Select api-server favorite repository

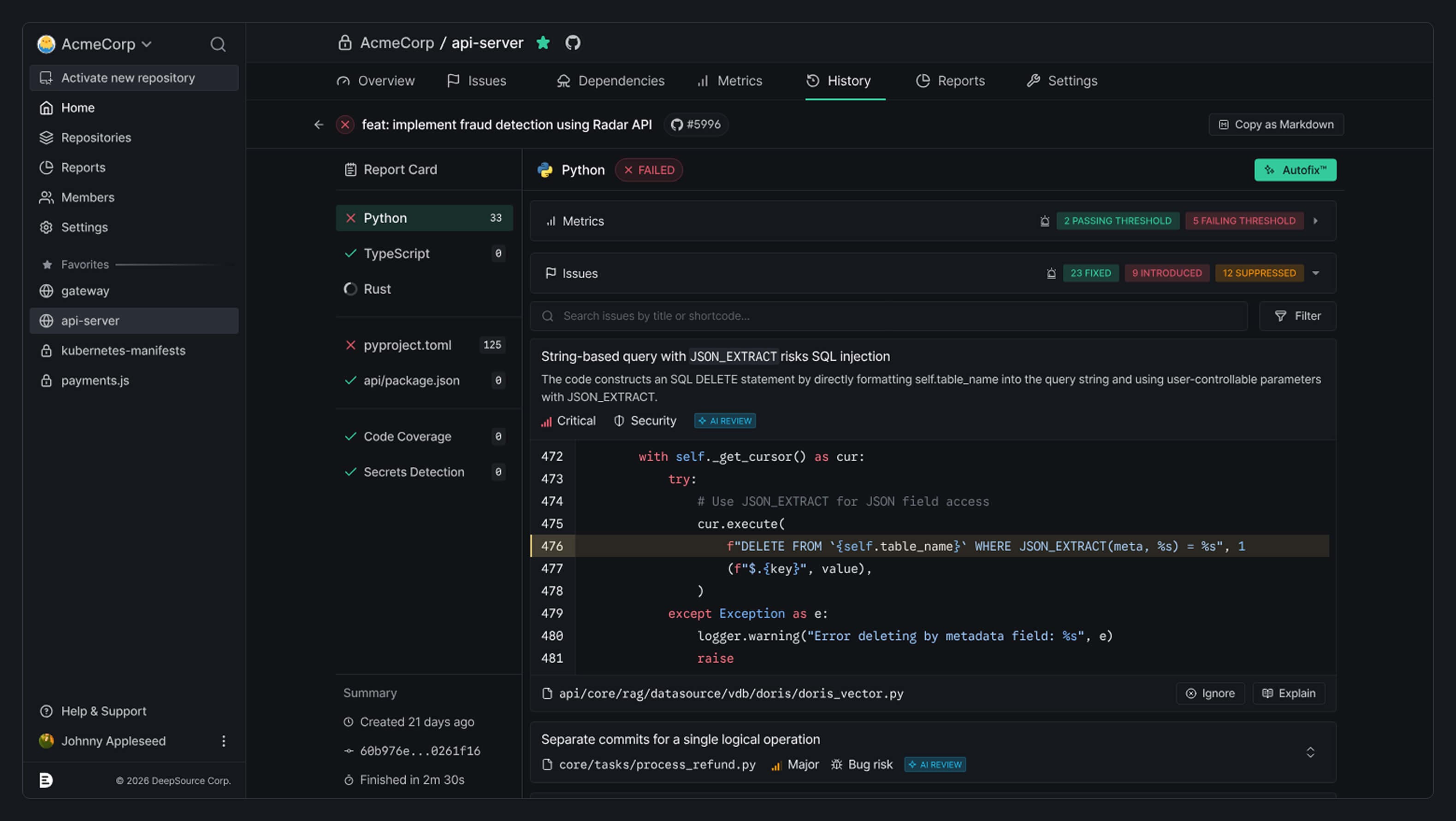click(134, 321)
